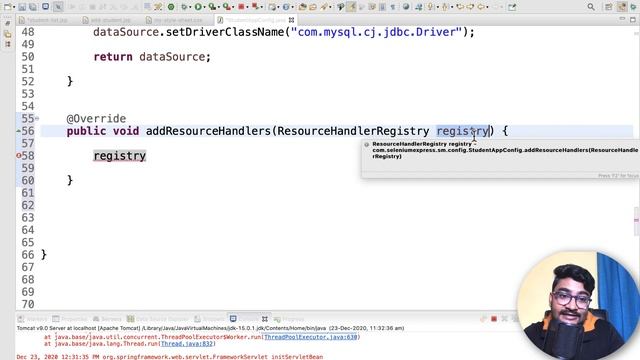The image size is (640, 360).
Task: Collapse the fold toggle at line 55
Action: pyautogui.click(x=37, y=118)
